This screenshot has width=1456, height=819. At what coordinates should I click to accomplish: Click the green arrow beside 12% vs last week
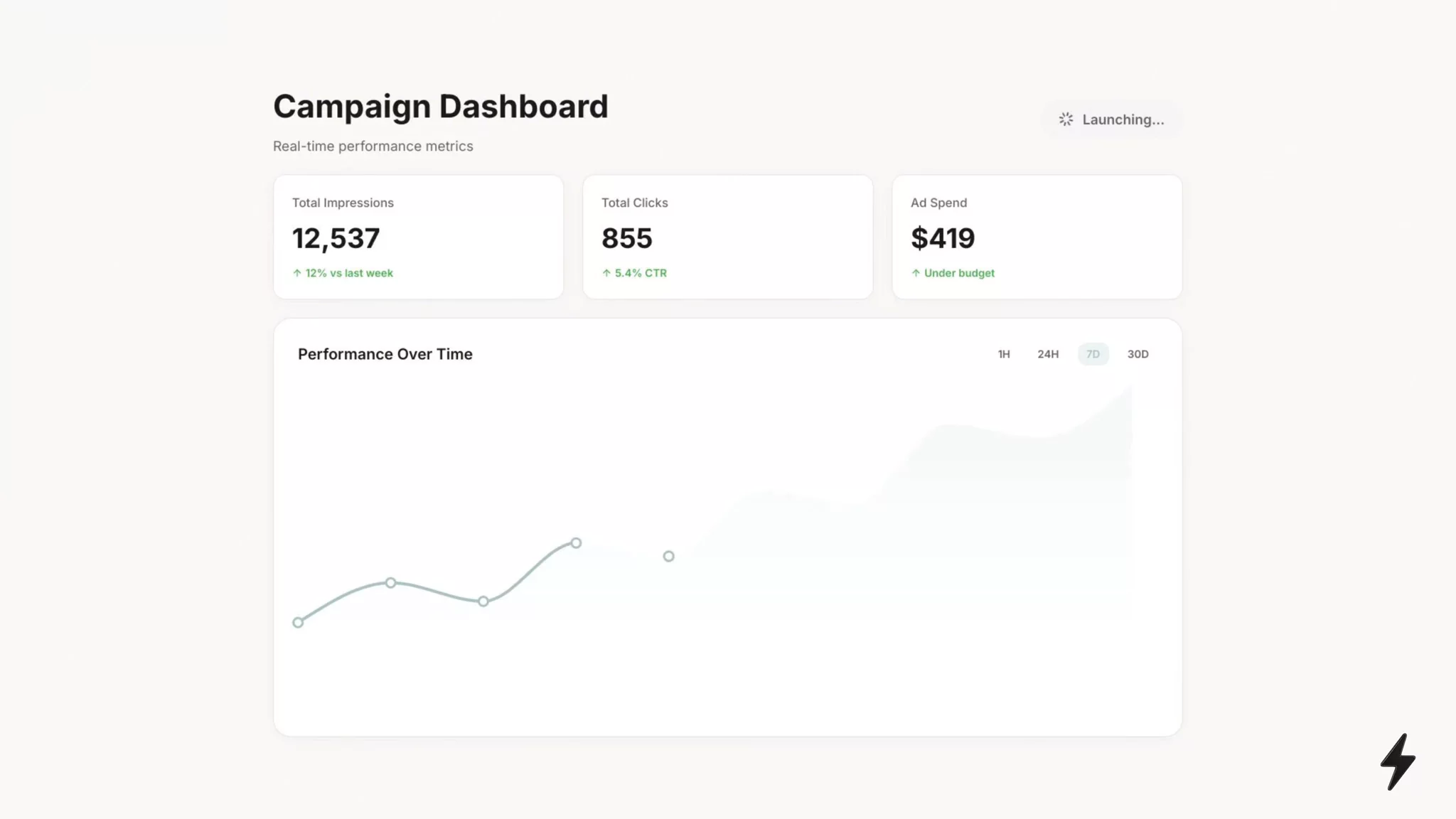pos(297,273)
